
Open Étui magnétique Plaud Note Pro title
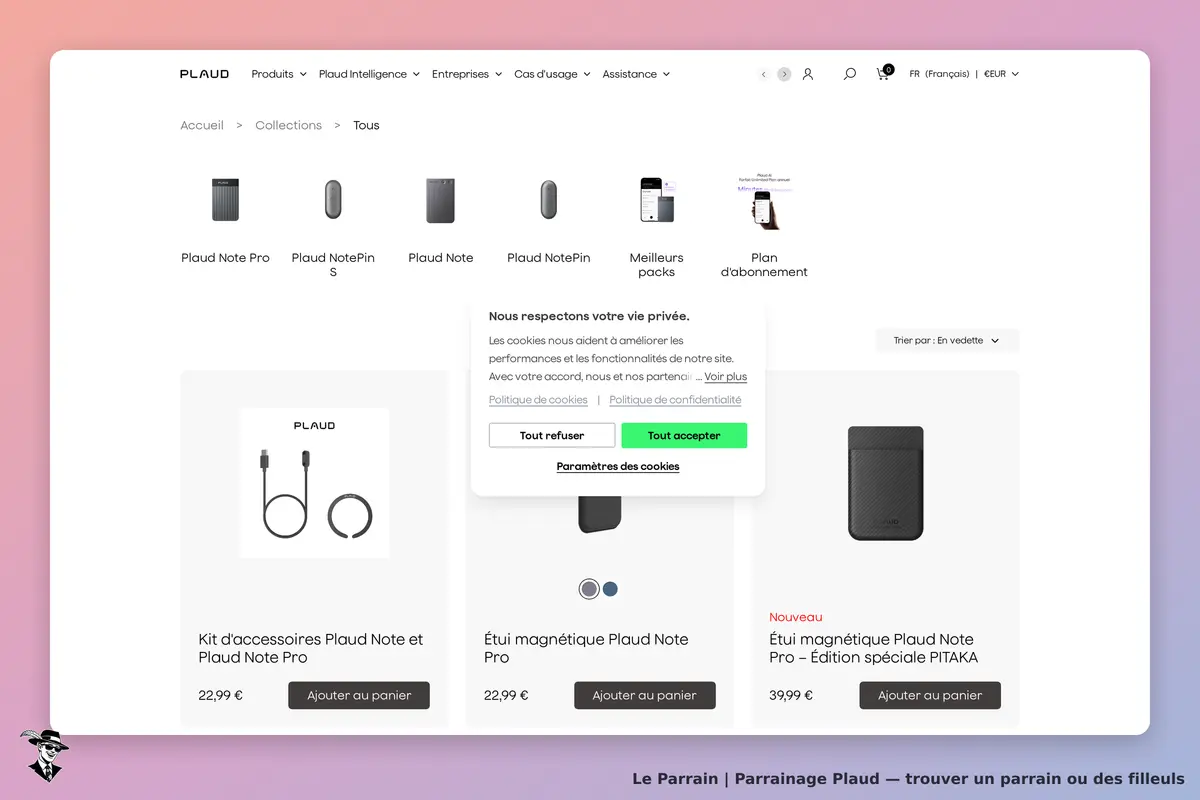586,648
